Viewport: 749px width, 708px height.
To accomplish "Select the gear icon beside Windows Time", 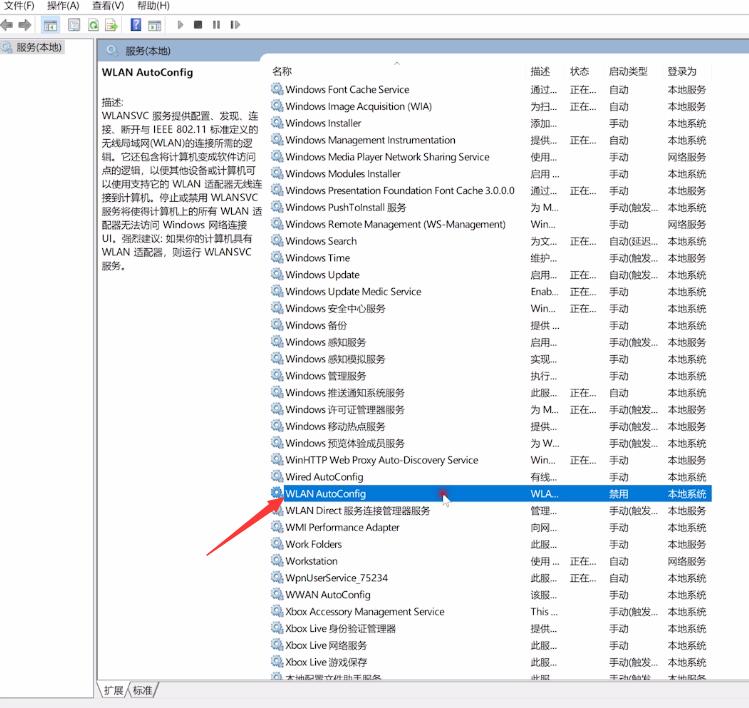I will (277, 257).
